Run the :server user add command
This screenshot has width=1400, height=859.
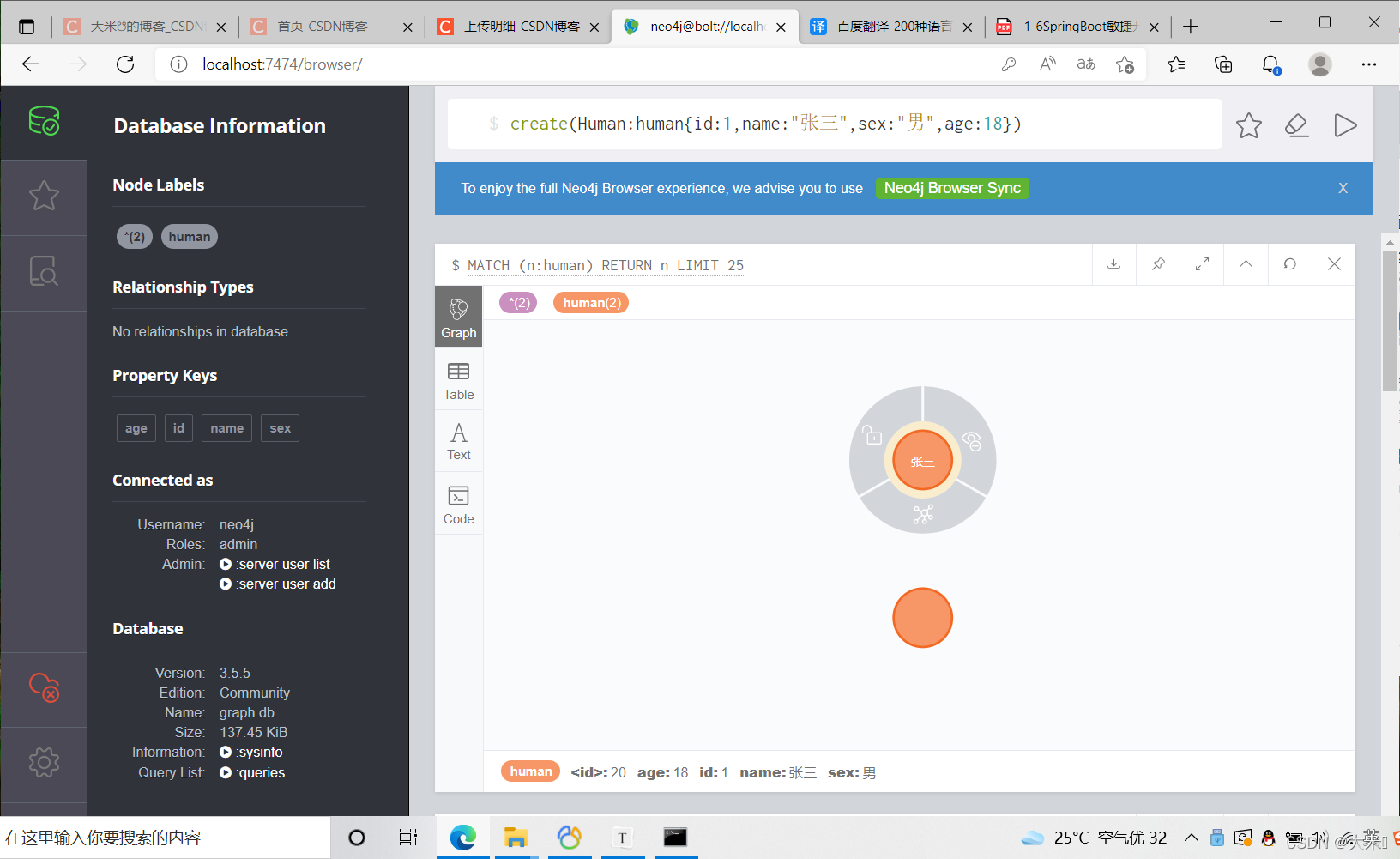click(x=278, y=584)
